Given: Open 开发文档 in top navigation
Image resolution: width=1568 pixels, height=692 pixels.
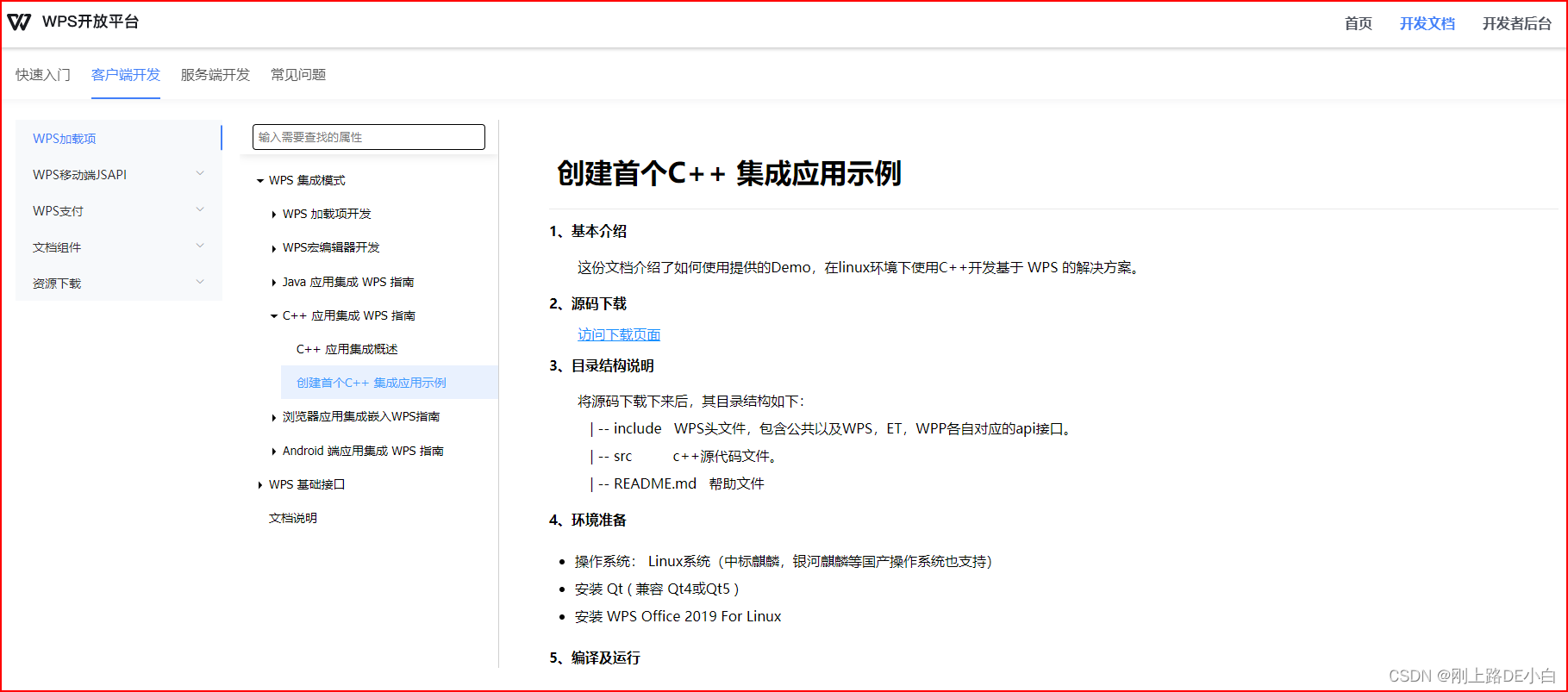Looking at the screenshot, I should click(1427, 23).
